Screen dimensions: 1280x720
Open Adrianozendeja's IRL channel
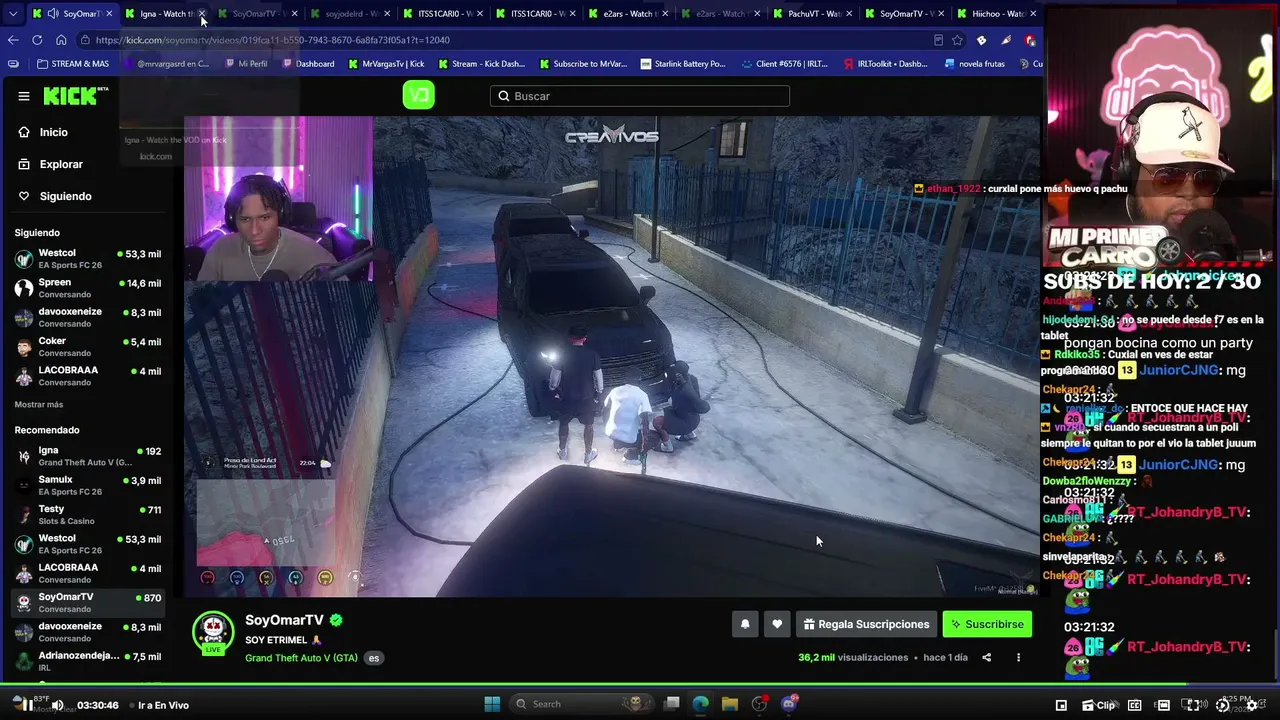tap(88, 661)
